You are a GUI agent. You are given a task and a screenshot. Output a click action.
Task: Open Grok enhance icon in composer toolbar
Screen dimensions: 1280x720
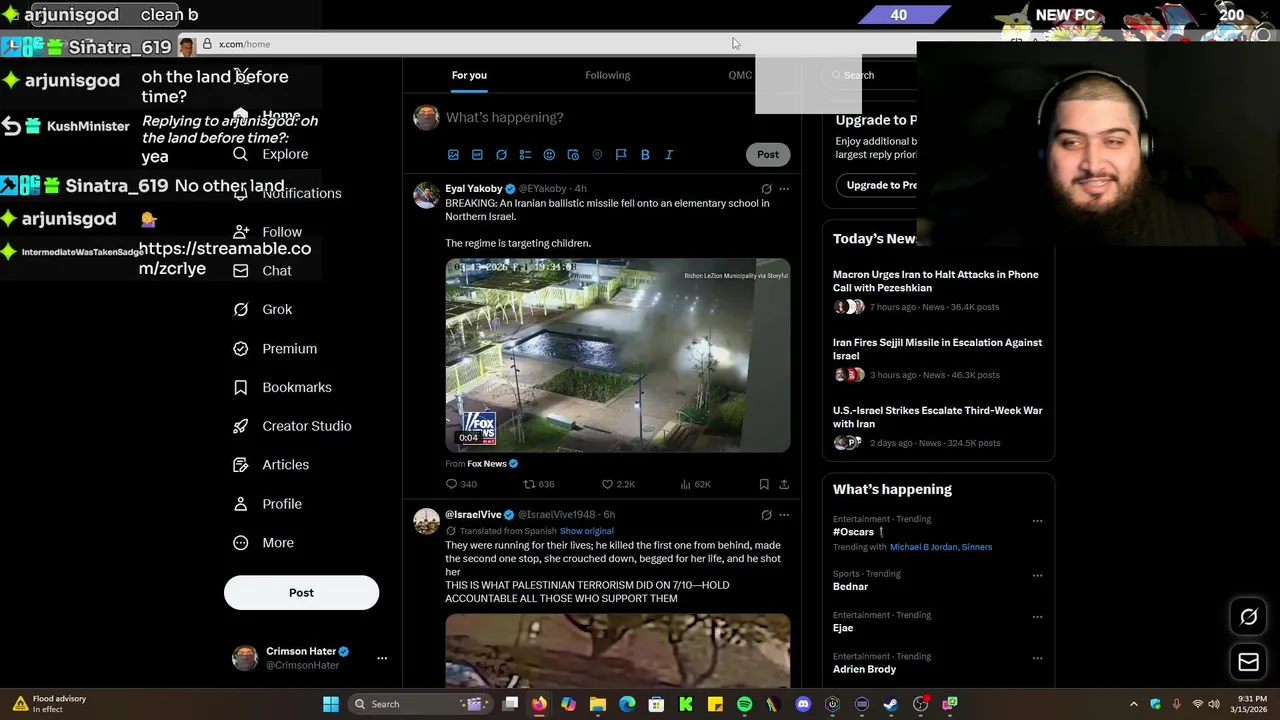point(501,155)
